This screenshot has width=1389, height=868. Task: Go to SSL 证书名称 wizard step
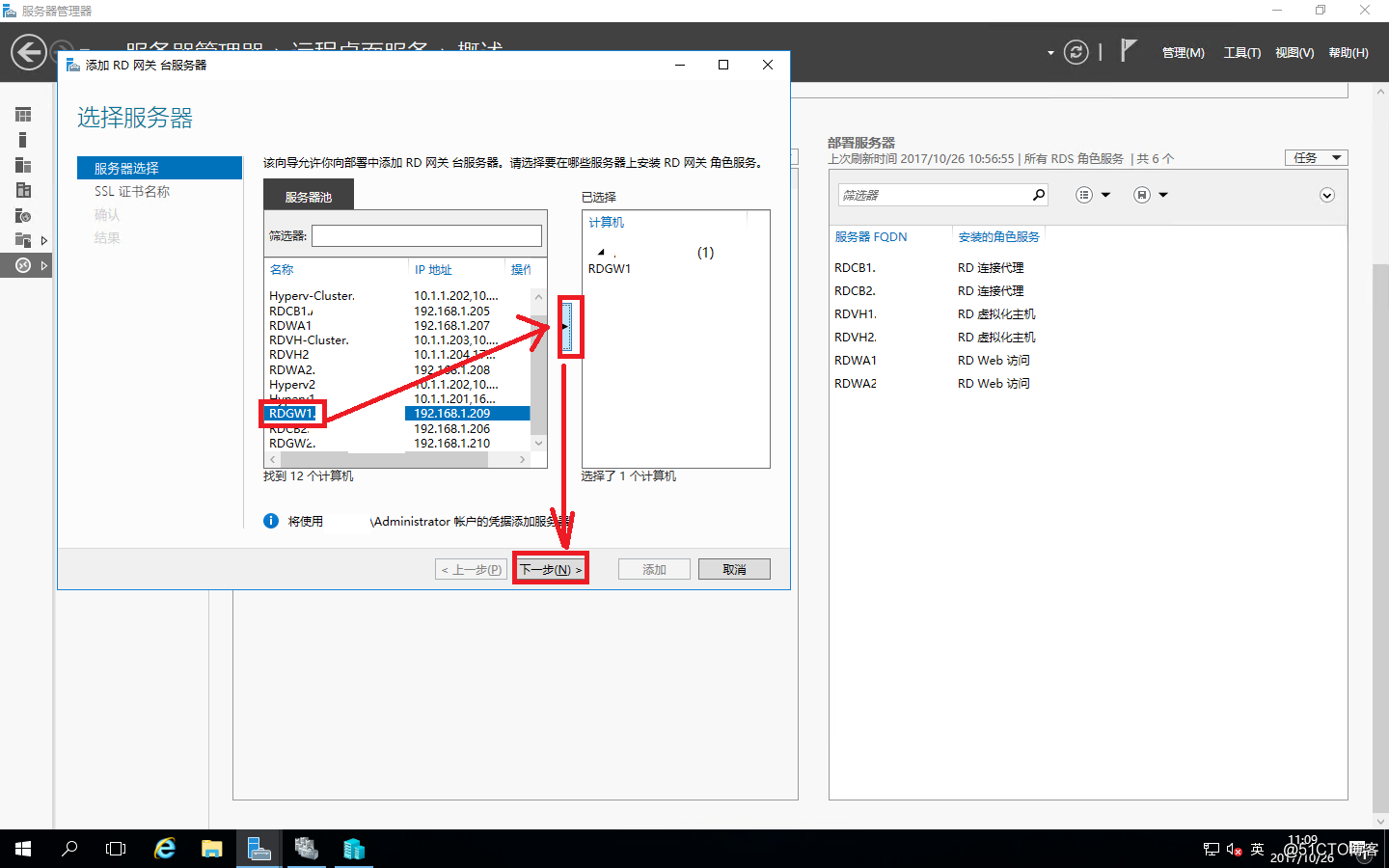(x=132, y=191)
